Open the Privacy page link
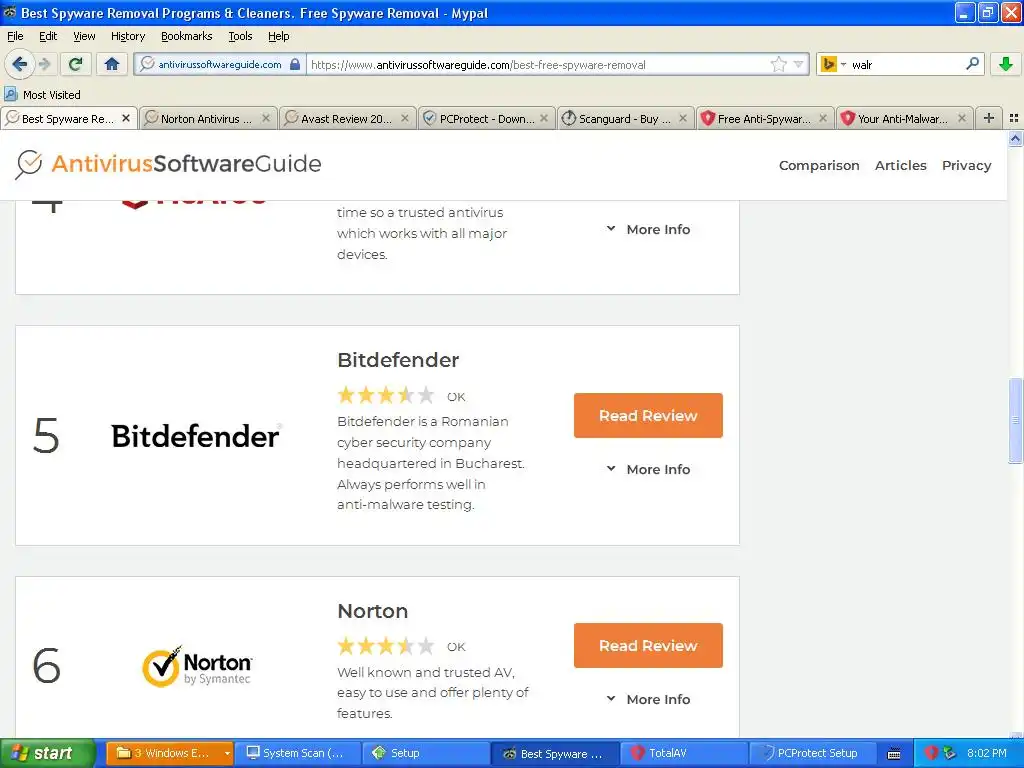Screen dimensions: 1024x768 click(967, 165)
